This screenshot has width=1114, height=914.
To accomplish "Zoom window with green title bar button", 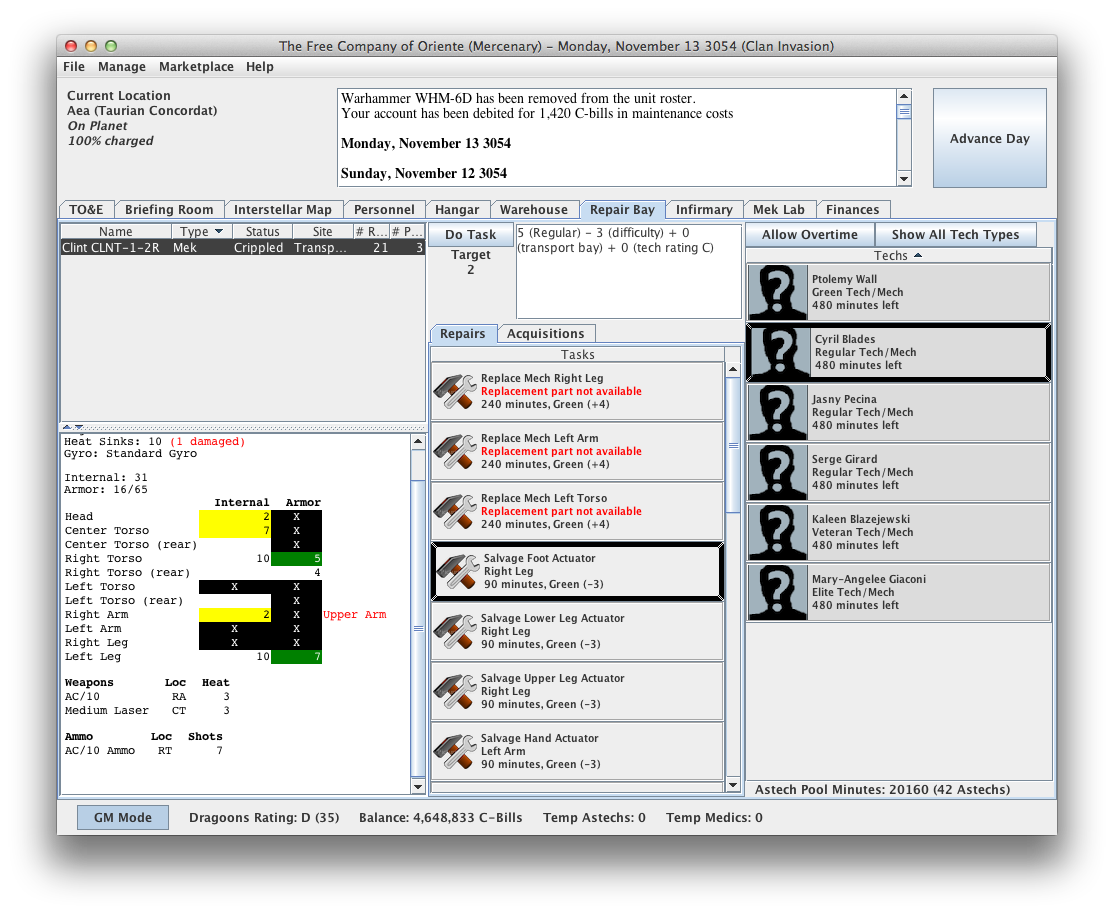I will point(111,45).
